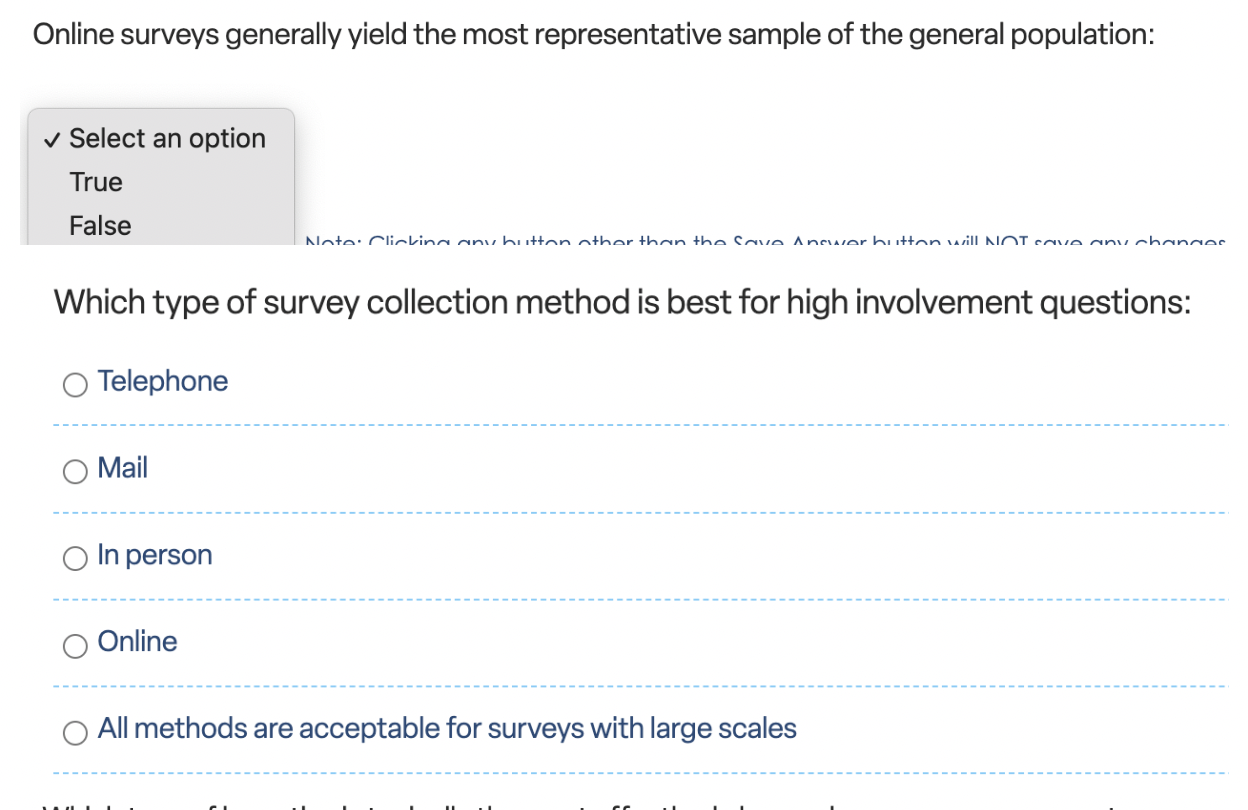Click the Mail answer label
This screenshot has height=810, width=1248.
point(121,468)
